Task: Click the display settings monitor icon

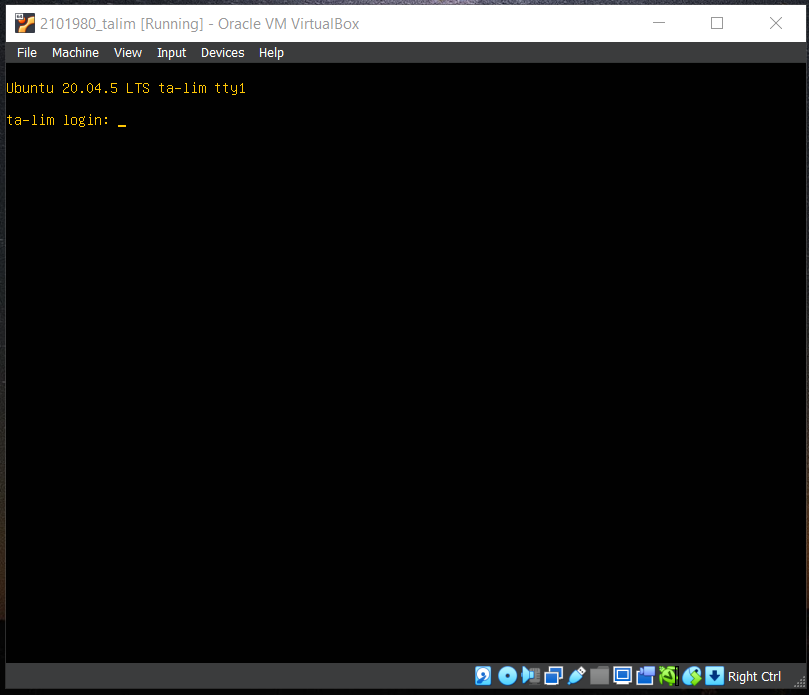Action: coord(622,676)
